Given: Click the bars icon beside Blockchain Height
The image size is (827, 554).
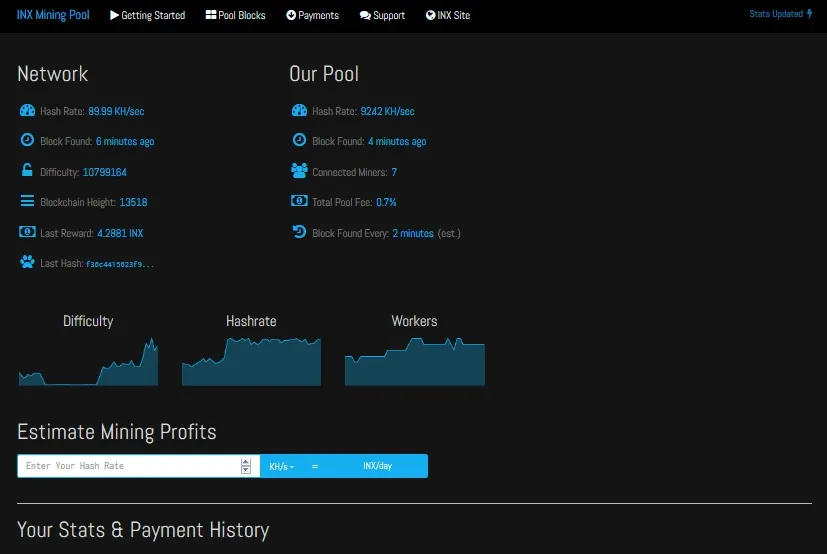Looking at the screenshot, I should (27, 201).
